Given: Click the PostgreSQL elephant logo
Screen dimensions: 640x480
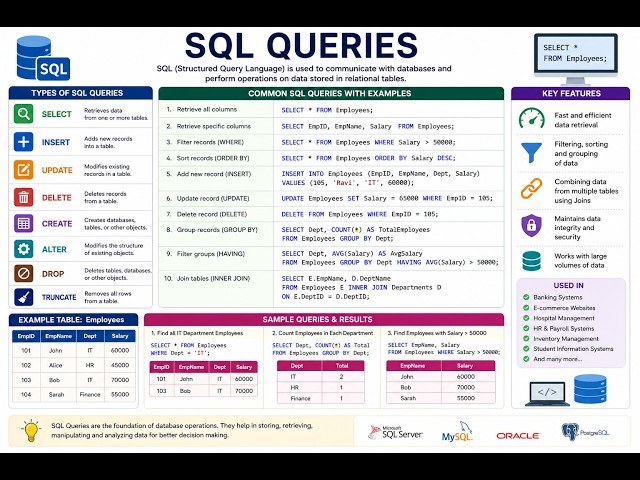Looking at the screenshot, I should [585, 432].
